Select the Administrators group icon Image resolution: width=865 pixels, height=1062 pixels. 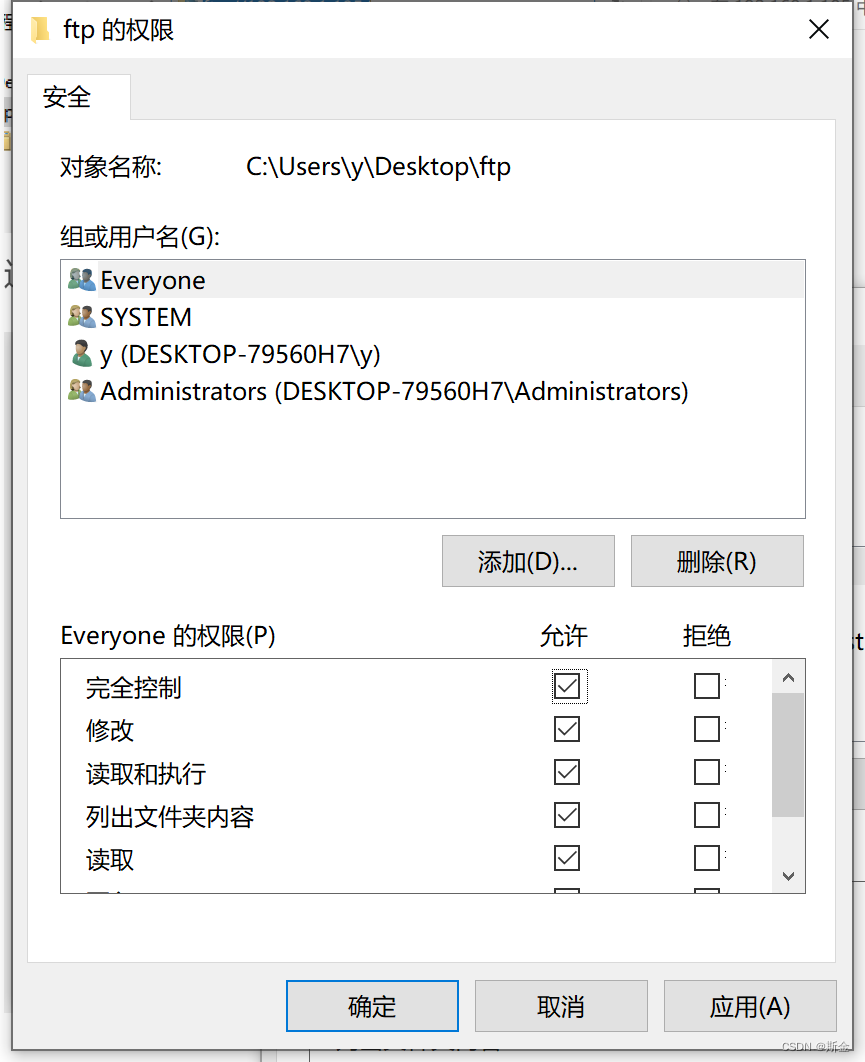pyautogui.click(x=82, y=391)
